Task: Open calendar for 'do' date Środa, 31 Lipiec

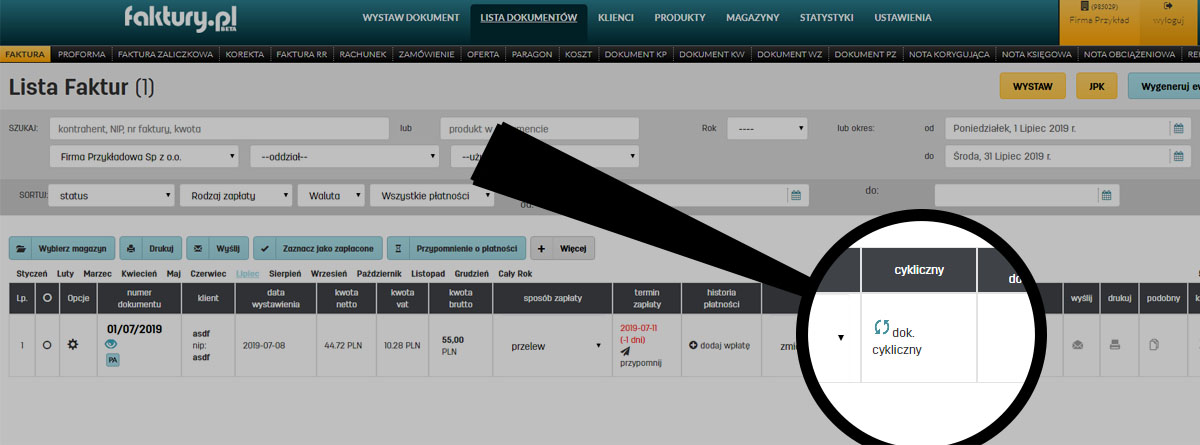Action: coord(1179,156)
